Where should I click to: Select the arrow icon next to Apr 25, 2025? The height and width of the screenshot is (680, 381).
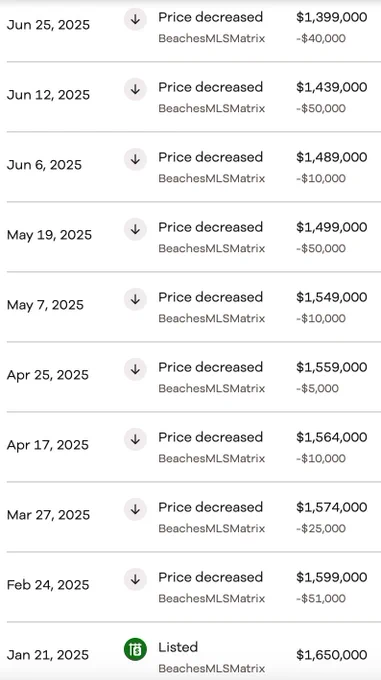tap(135, 369)
